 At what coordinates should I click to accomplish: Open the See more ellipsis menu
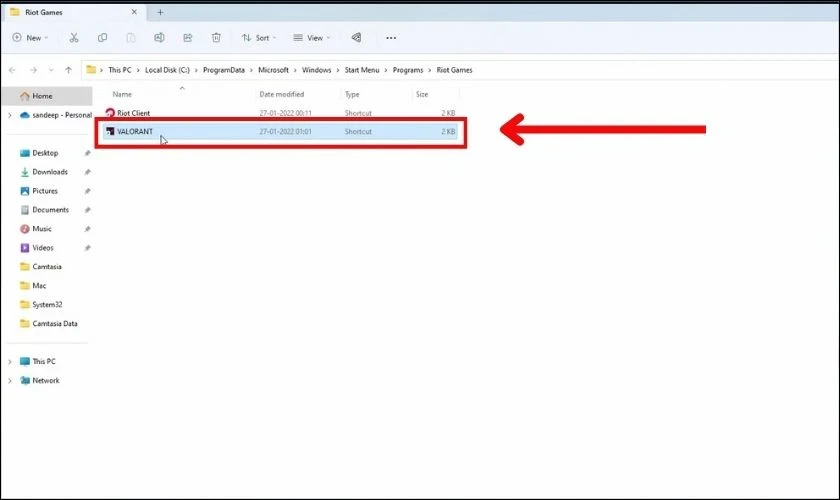(x=391, y=38)
